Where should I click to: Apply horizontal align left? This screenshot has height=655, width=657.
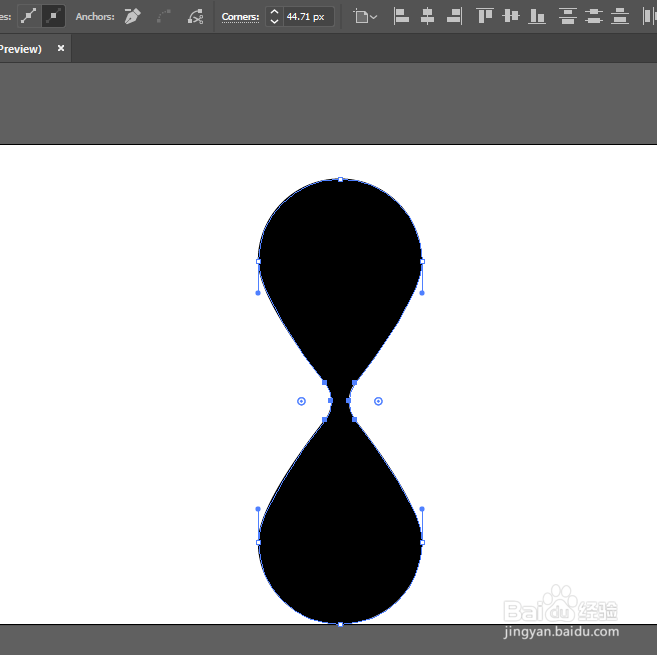[x=401, y=16]
